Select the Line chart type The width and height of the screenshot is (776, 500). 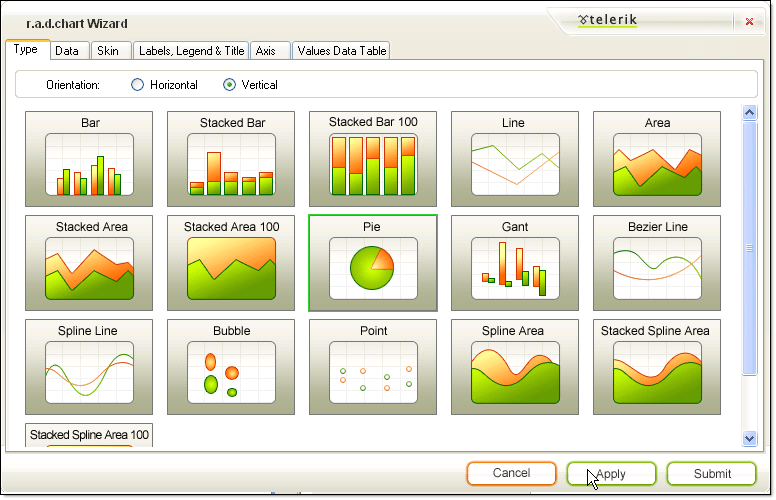coord(515,159)
